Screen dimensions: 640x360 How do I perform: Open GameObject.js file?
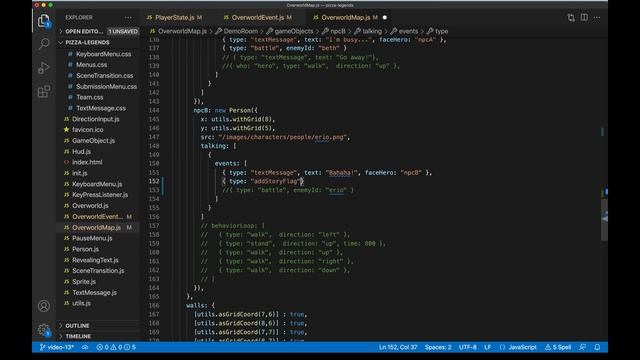(93, 141)
